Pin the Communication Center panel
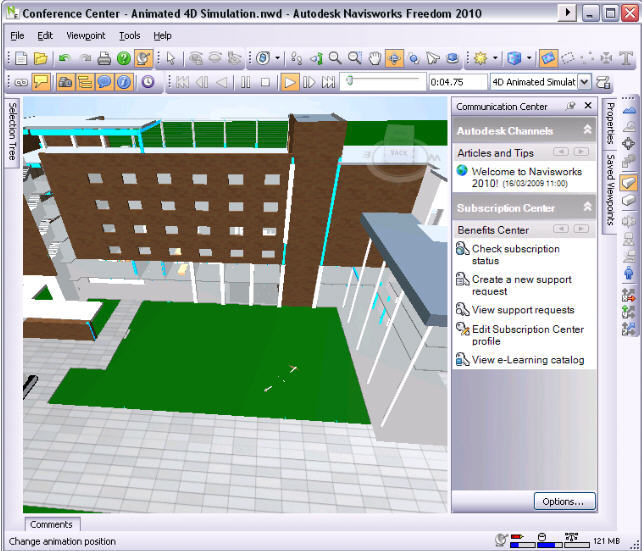The image size is (642, 551). pyautogui.click(x=570, y=106)
